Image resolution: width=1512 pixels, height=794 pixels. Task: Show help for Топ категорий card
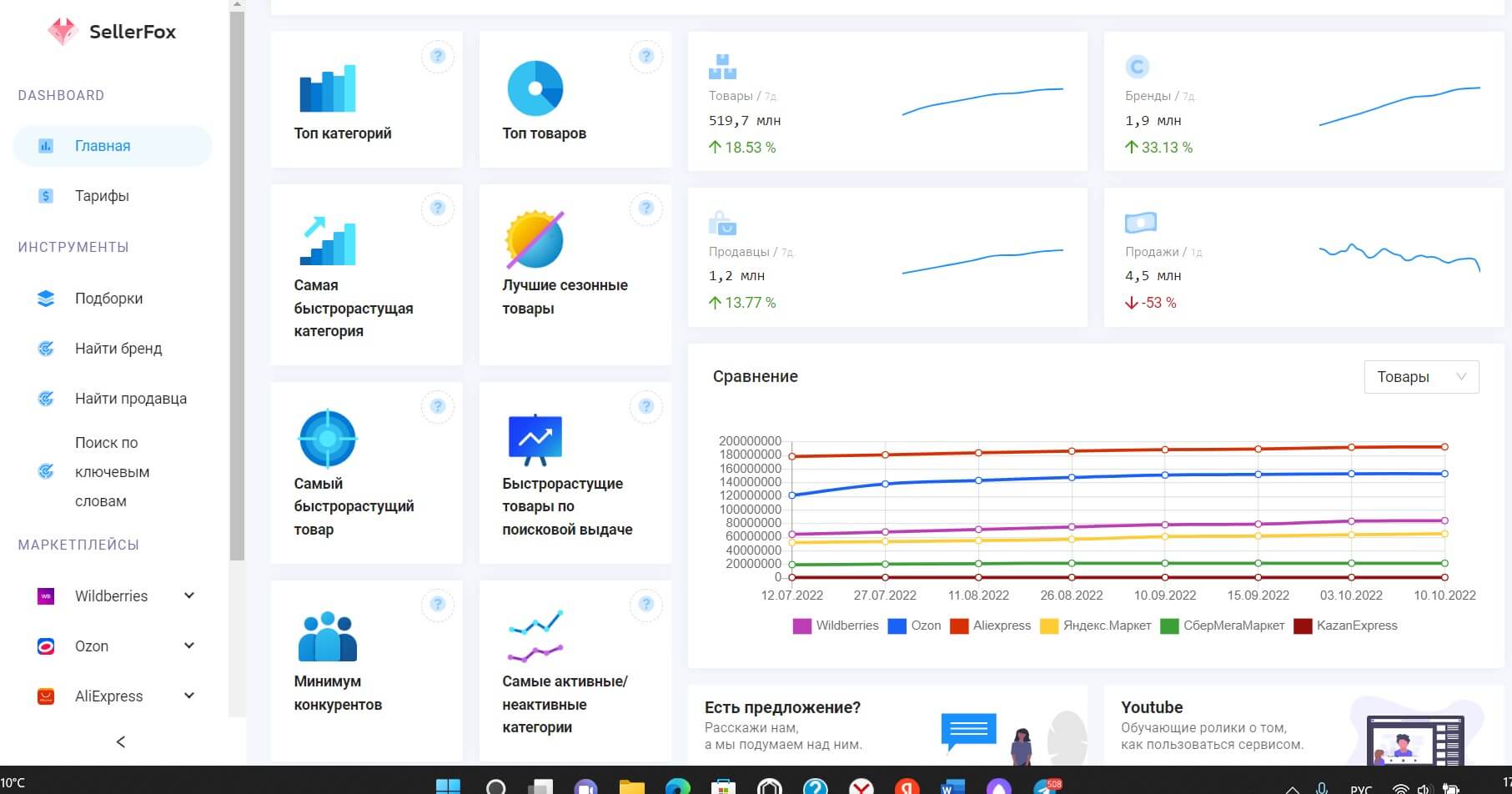pyautogui.click(x=438, y=57)
